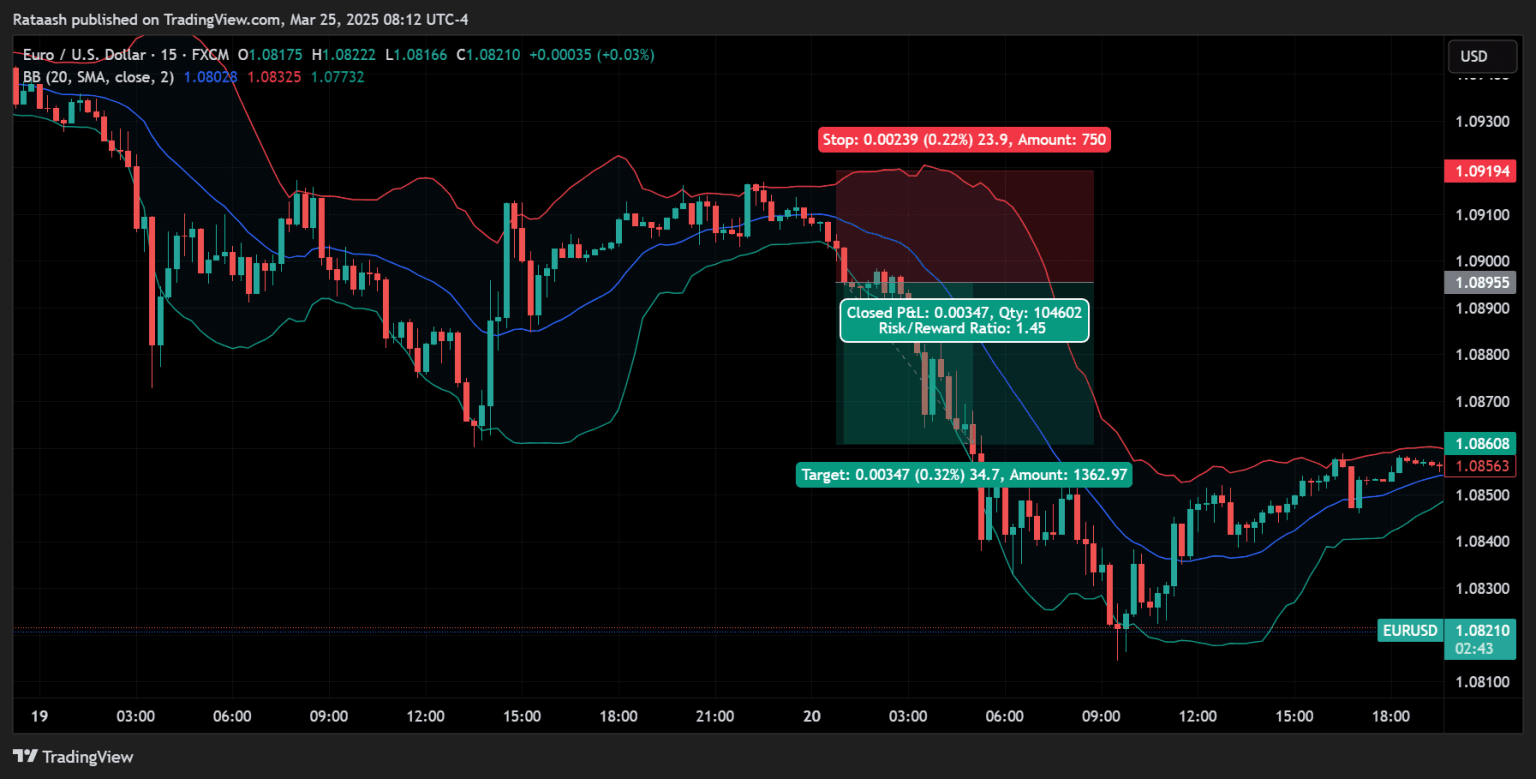Click the red Stop label of the position tool
The width and height of the screenshot is (1536, 779).
pyautogui.click(x=964, y=139)
